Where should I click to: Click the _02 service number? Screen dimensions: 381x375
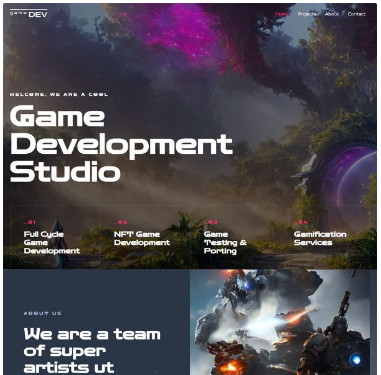(121, 222)
